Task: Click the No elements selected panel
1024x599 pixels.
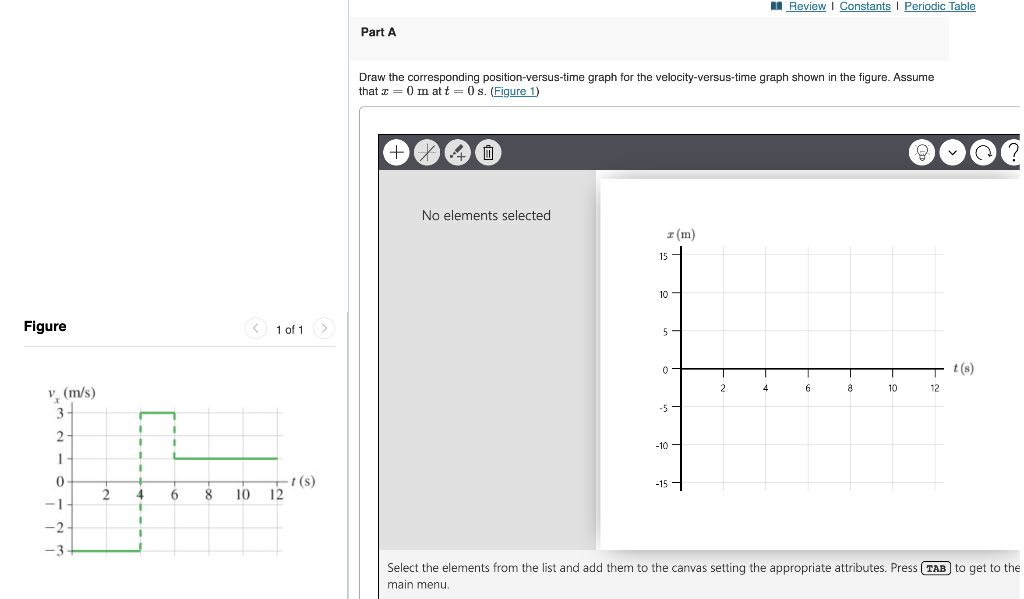Action: [x=487, y=360]
